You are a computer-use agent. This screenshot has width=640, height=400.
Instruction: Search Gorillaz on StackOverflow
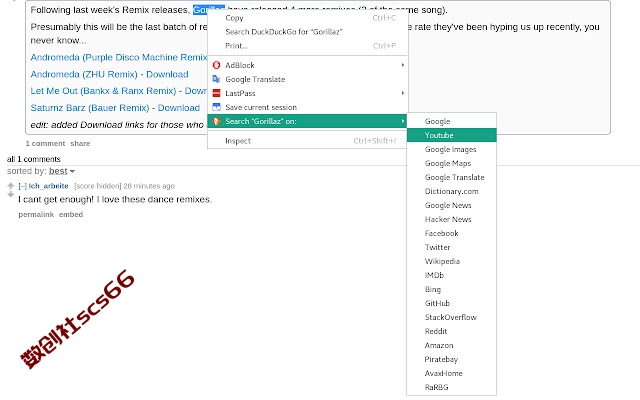click(452, 318)
